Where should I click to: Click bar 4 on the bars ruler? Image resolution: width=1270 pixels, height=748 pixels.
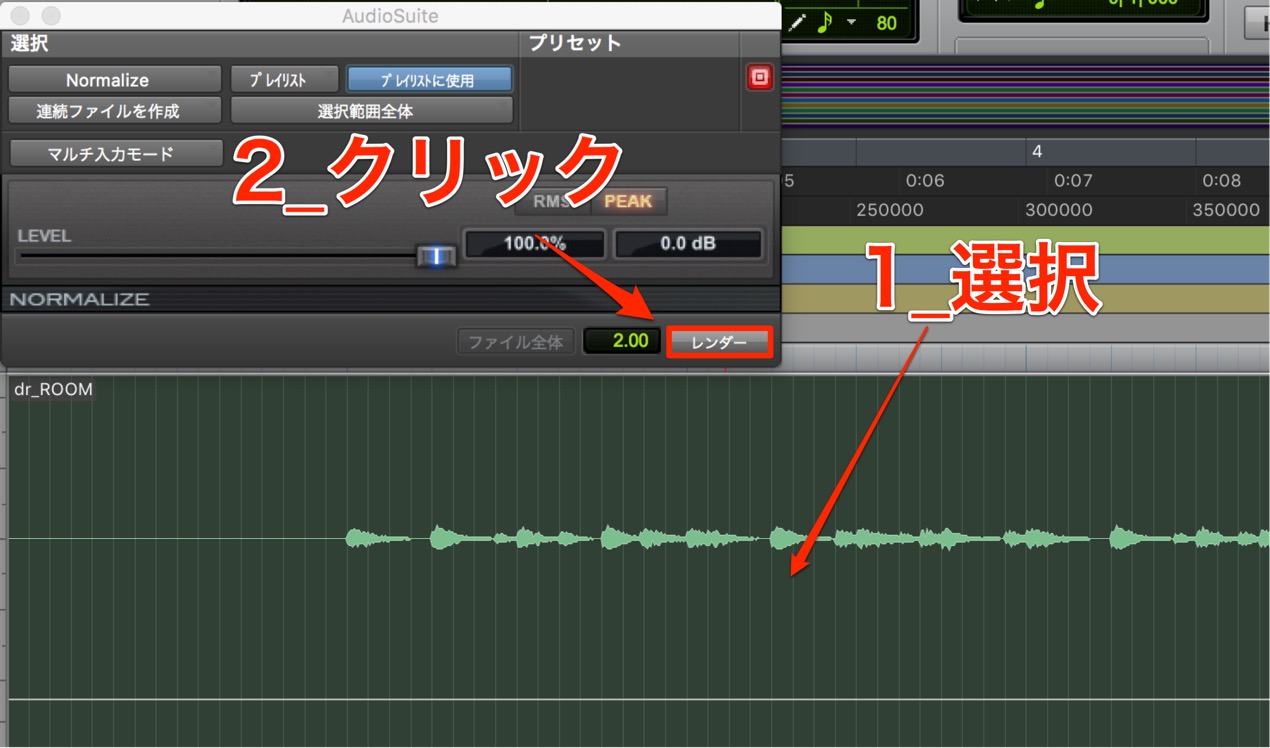pos(1037,151)
